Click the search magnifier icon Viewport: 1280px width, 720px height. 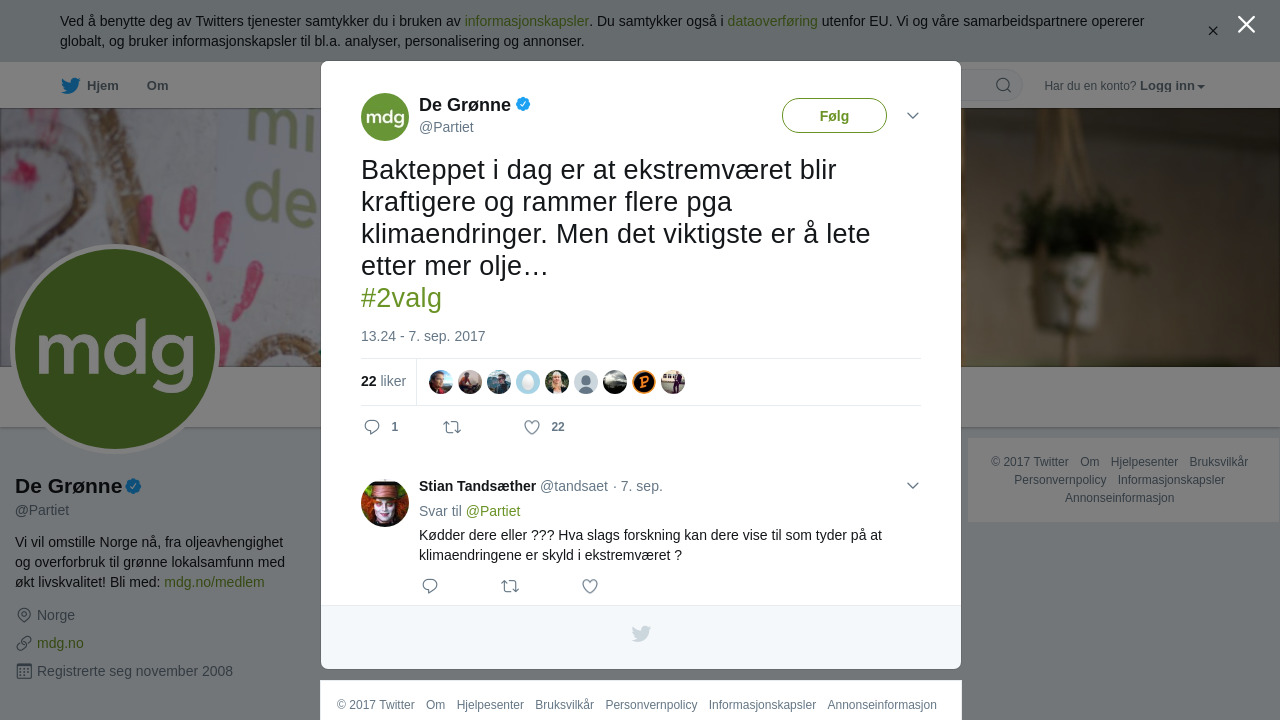click(x=1003, y=85)
